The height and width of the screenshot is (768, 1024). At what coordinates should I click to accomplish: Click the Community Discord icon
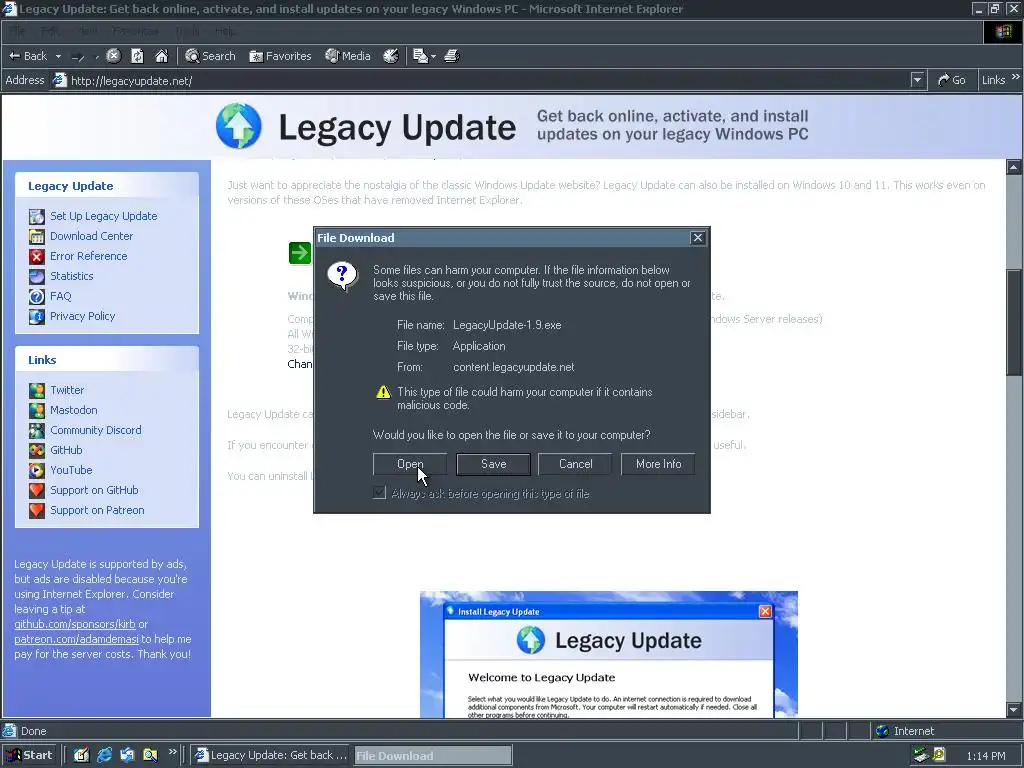(37, 430)
